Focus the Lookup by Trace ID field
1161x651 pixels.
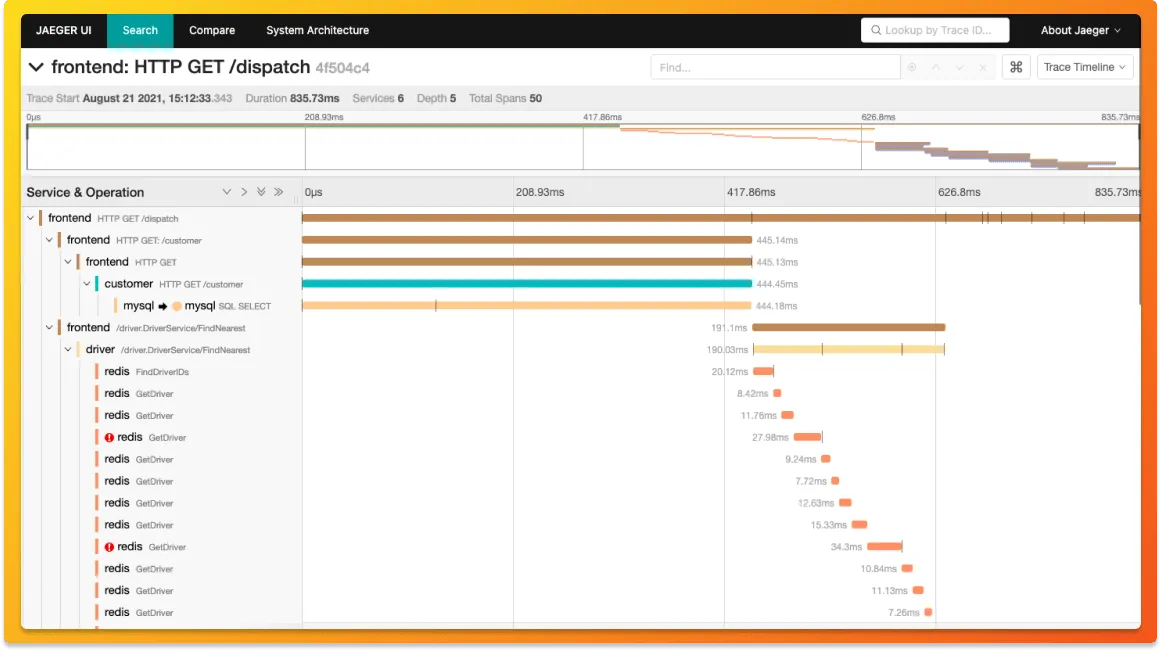point(935,30)
